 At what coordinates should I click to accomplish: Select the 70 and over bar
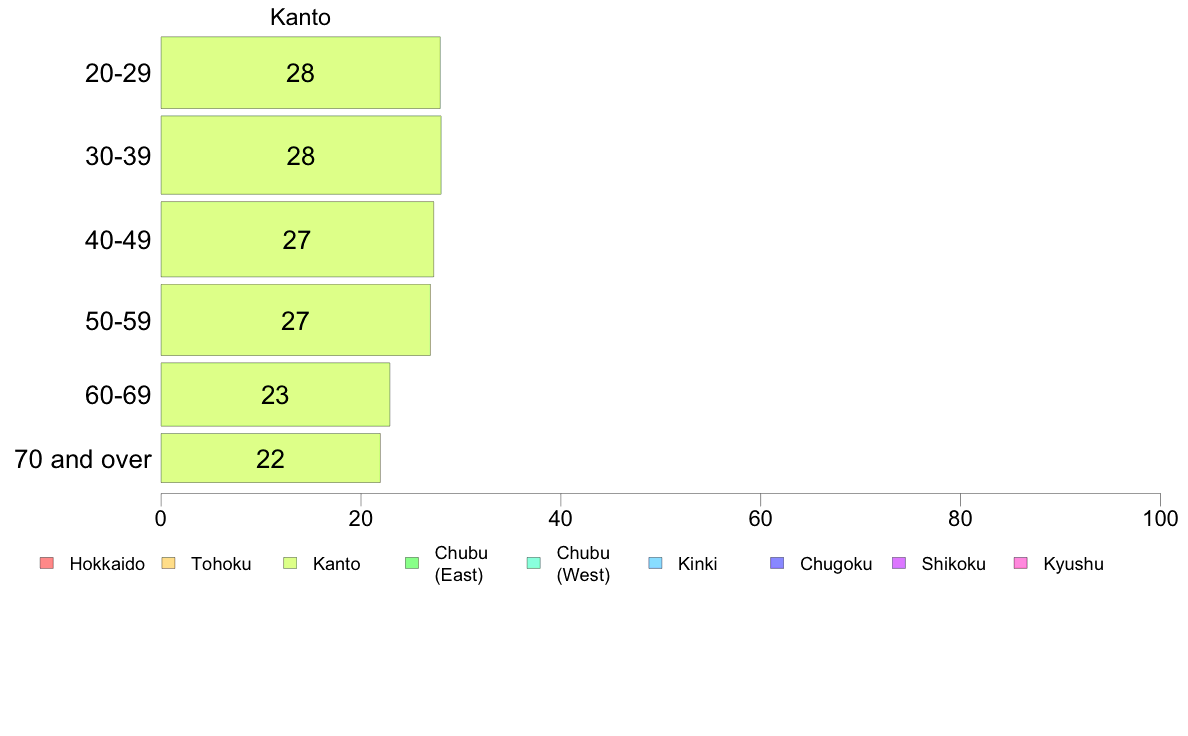[x=270, y=458]
